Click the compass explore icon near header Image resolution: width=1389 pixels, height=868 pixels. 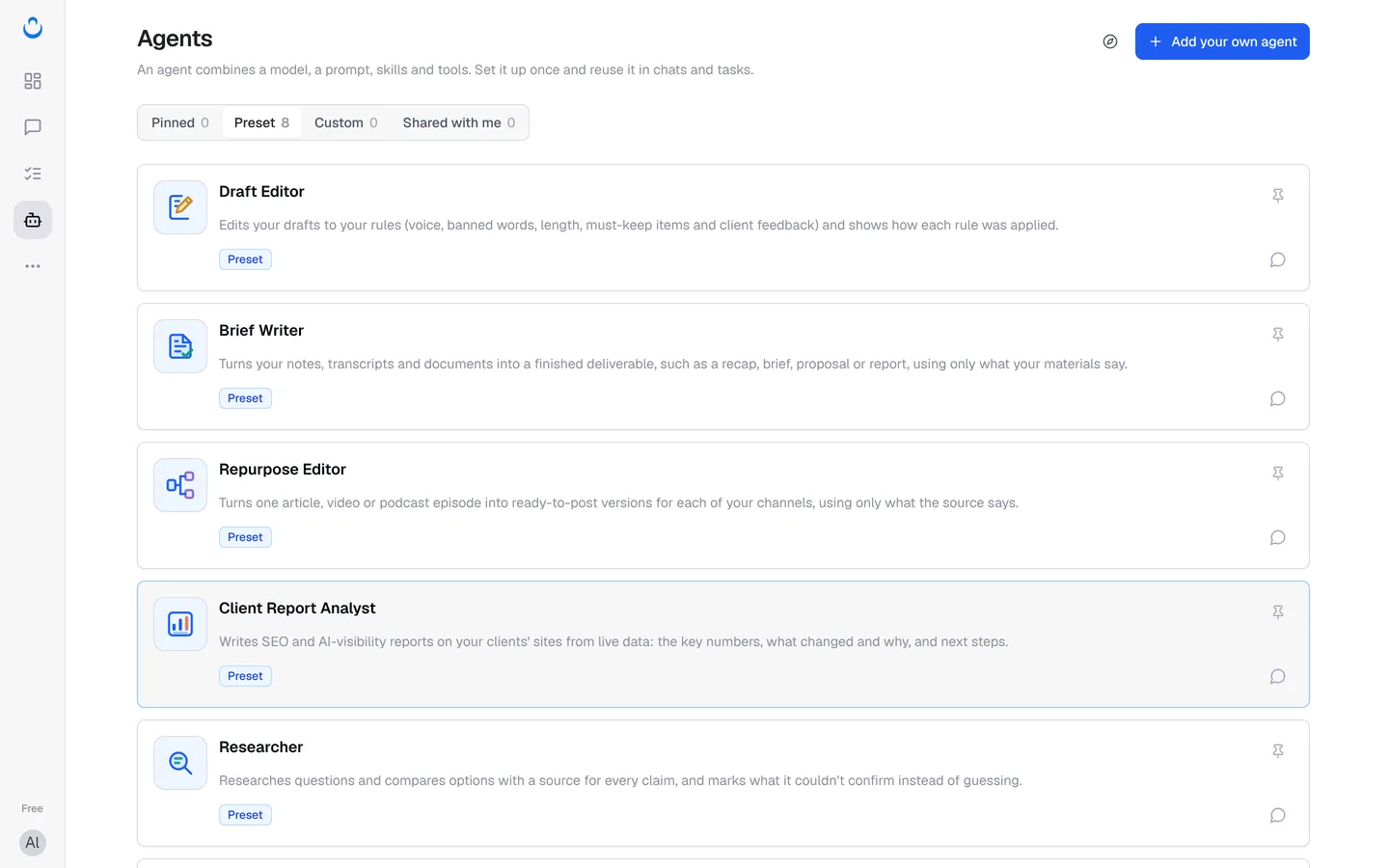point(1110,41)
